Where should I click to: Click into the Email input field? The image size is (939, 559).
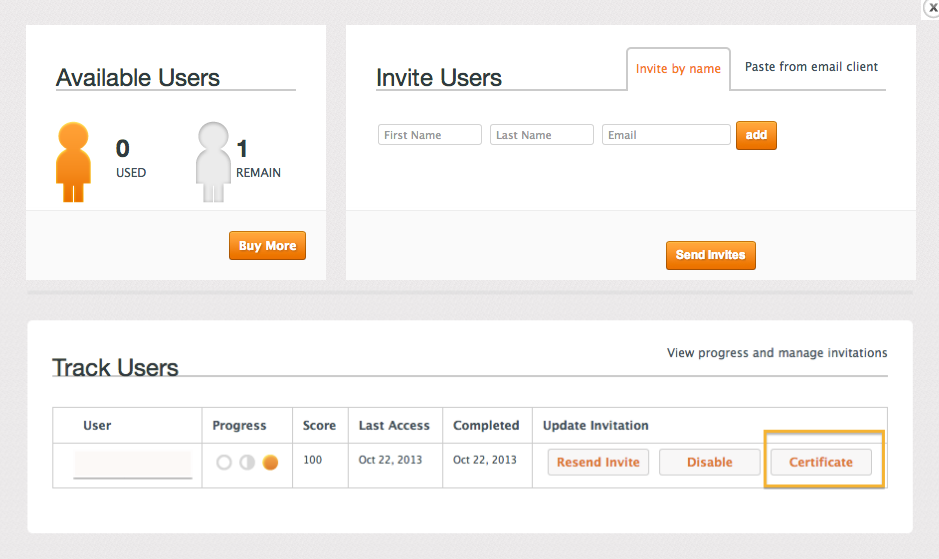pos(666,135)
